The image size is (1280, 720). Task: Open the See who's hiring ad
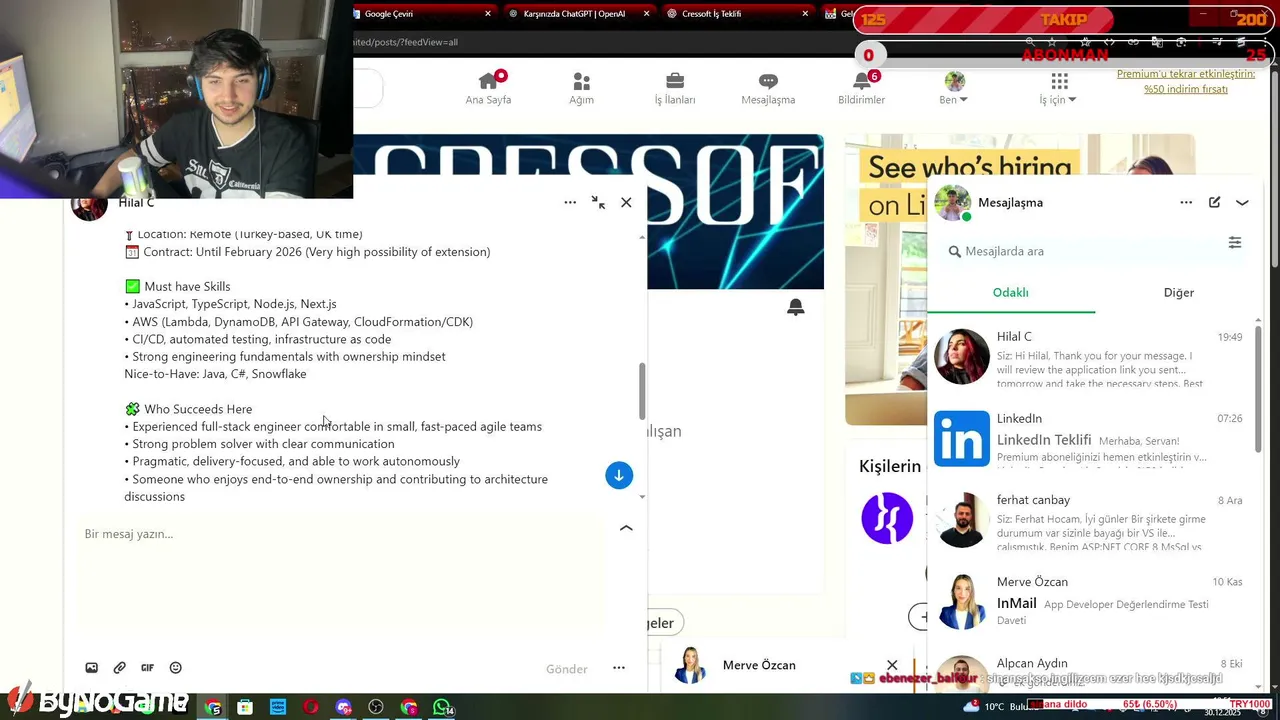click(x=1020, y=279)
